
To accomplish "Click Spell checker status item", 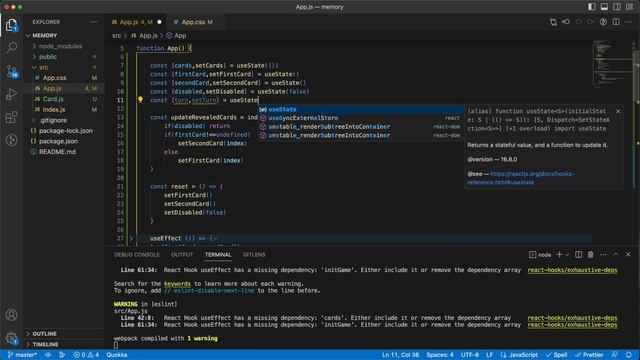I will tap(557, 355).
